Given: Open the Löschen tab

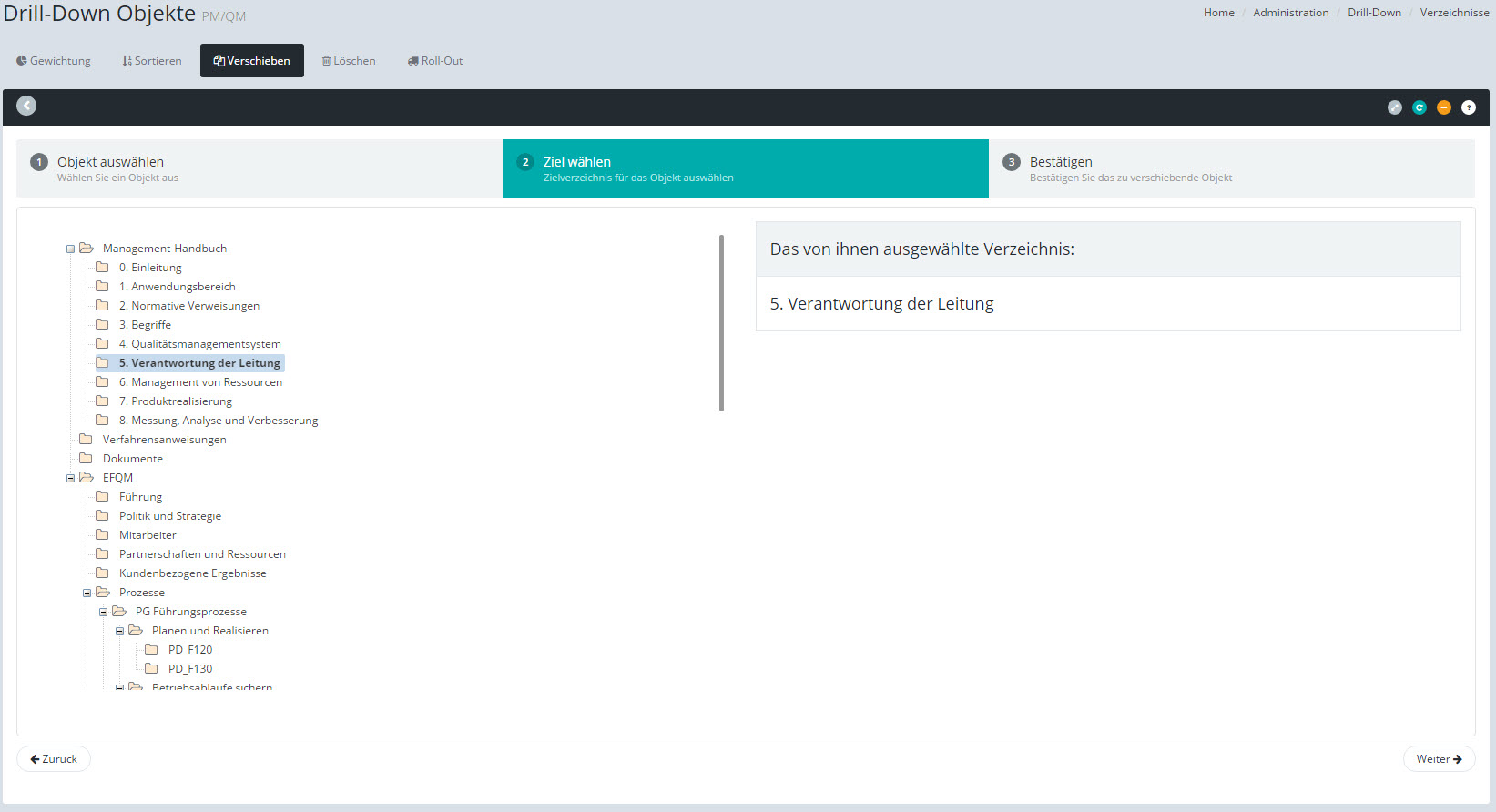Looking at the screenshot, I should (x=349, y=61).
